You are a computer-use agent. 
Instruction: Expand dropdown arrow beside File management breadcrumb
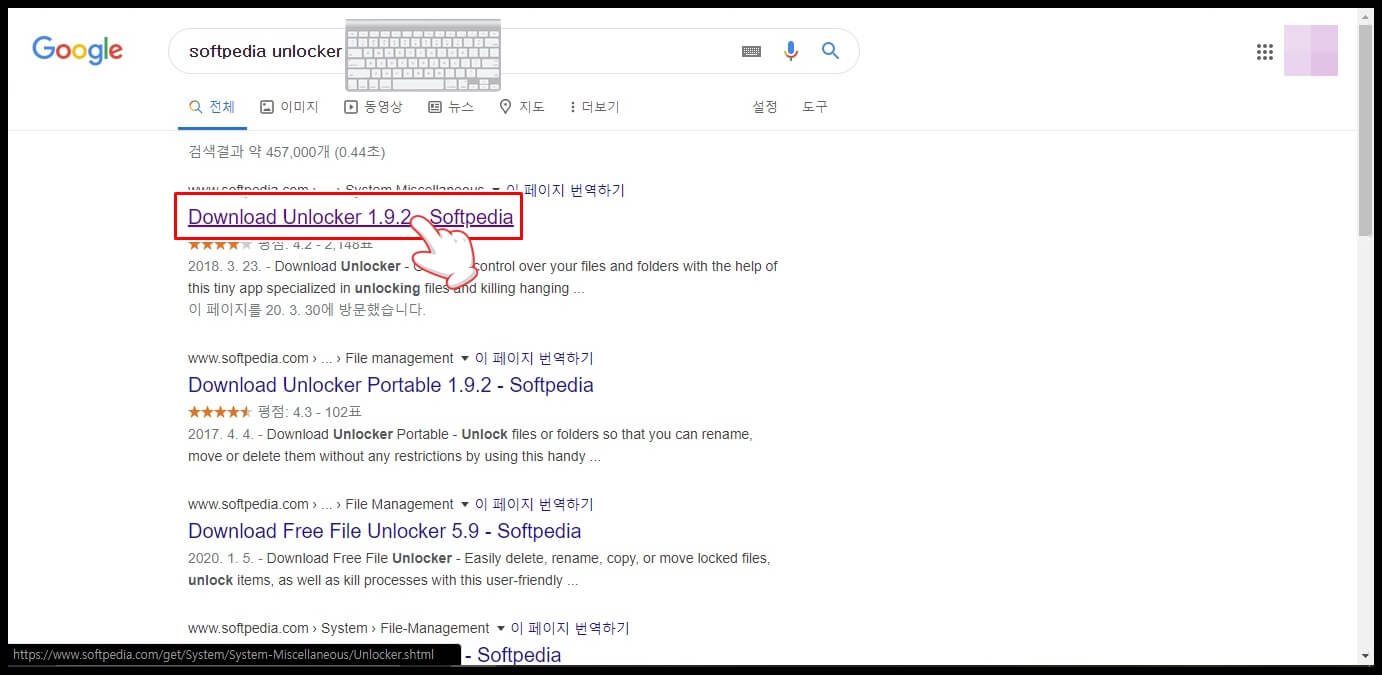click(464, 358)
